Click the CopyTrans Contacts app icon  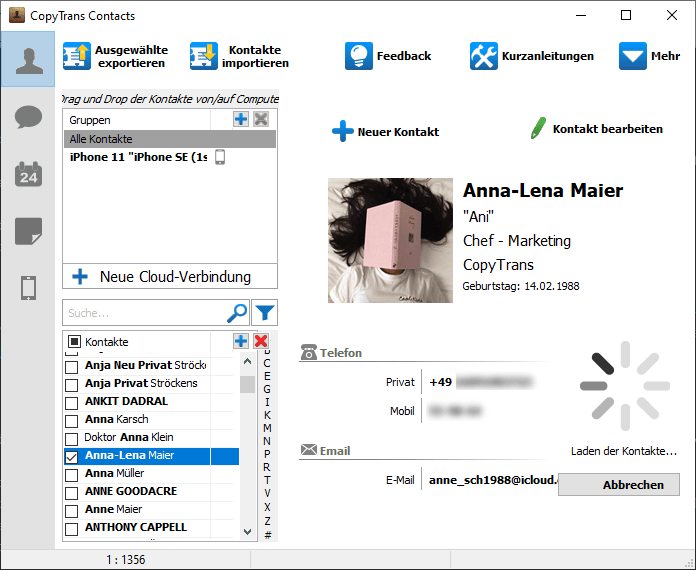point(17,15)
